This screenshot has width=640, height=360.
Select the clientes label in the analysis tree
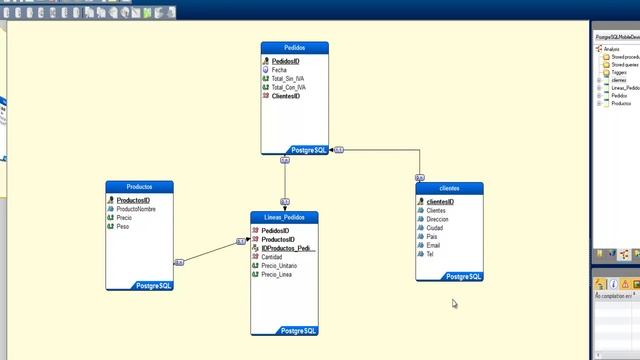619,80
